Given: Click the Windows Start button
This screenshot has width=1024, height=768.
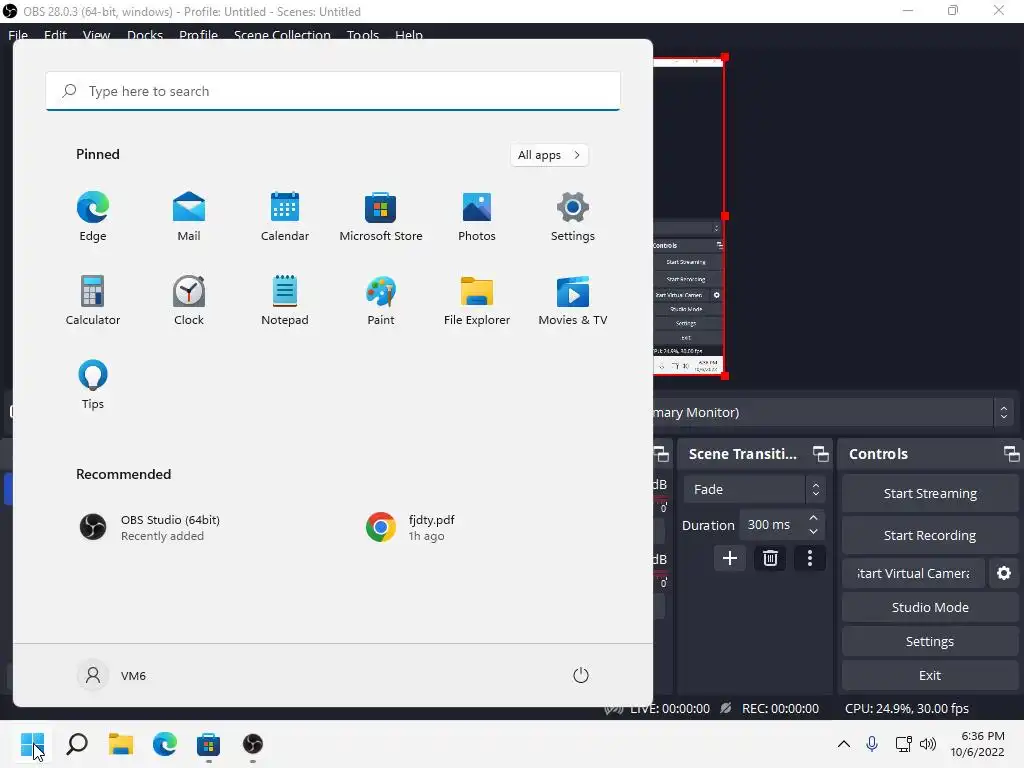Looking at the screenshot, I should pyautogui.click(x=33, y=744).
